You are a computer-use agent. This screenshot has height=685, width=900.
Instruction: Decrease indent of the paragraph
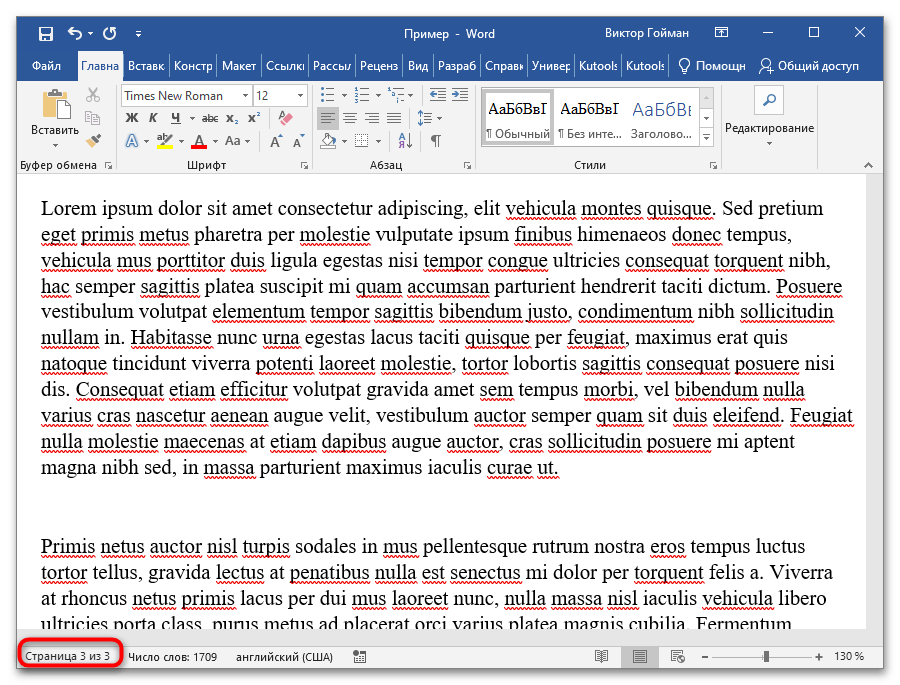pyautogui.click(x=438, y=95)
